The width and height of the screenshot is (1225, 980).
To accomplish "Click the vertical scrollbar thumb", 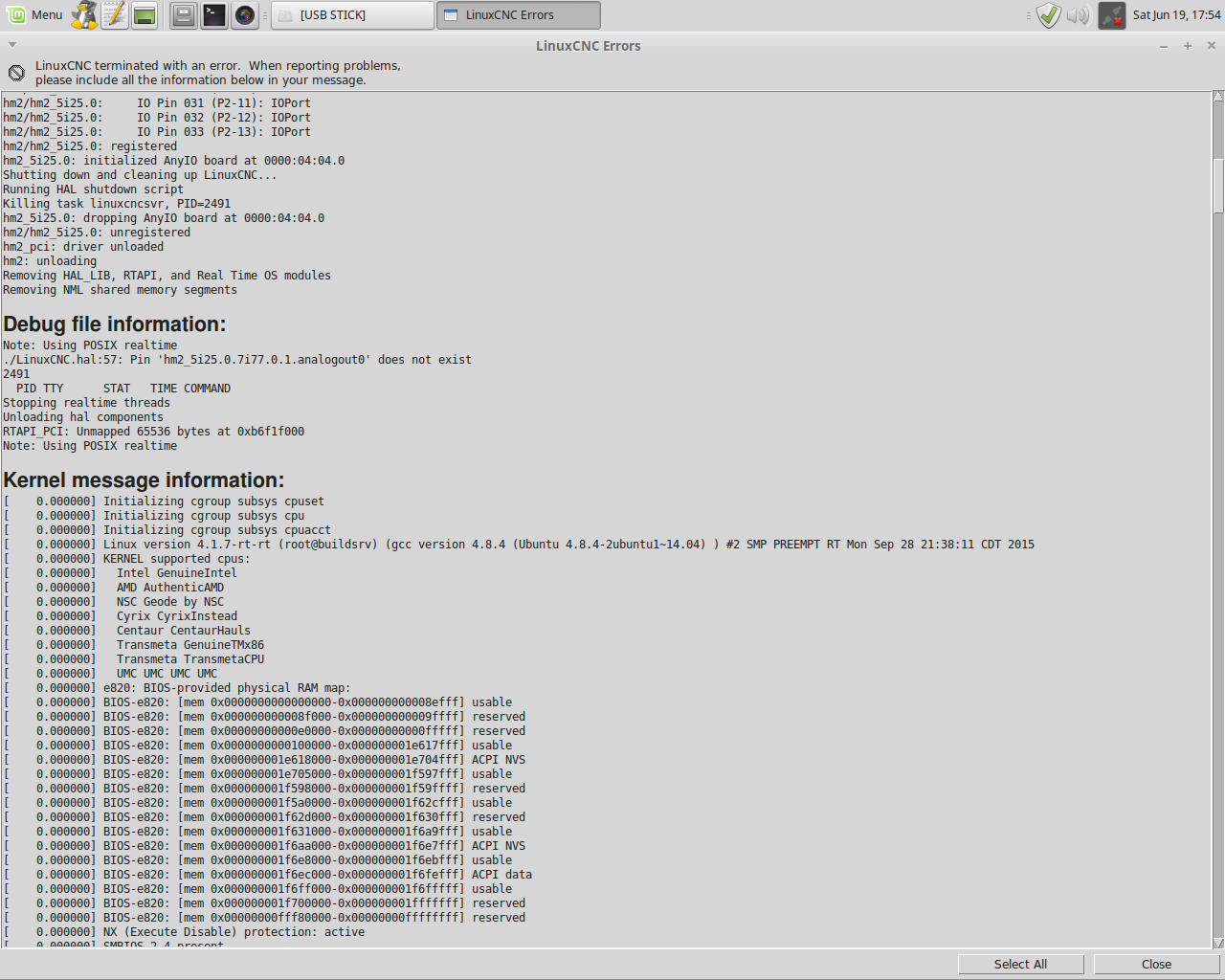I will point(1218,187).
